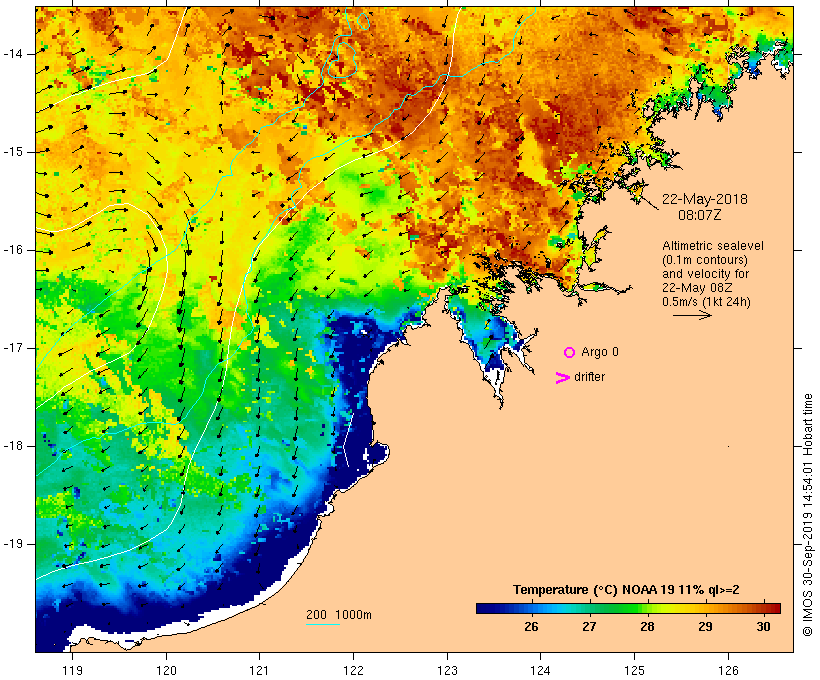This screenshot has height=680, width=820.
Task: Click the dark red end of temperature colorbar
Action: point(774,608)
